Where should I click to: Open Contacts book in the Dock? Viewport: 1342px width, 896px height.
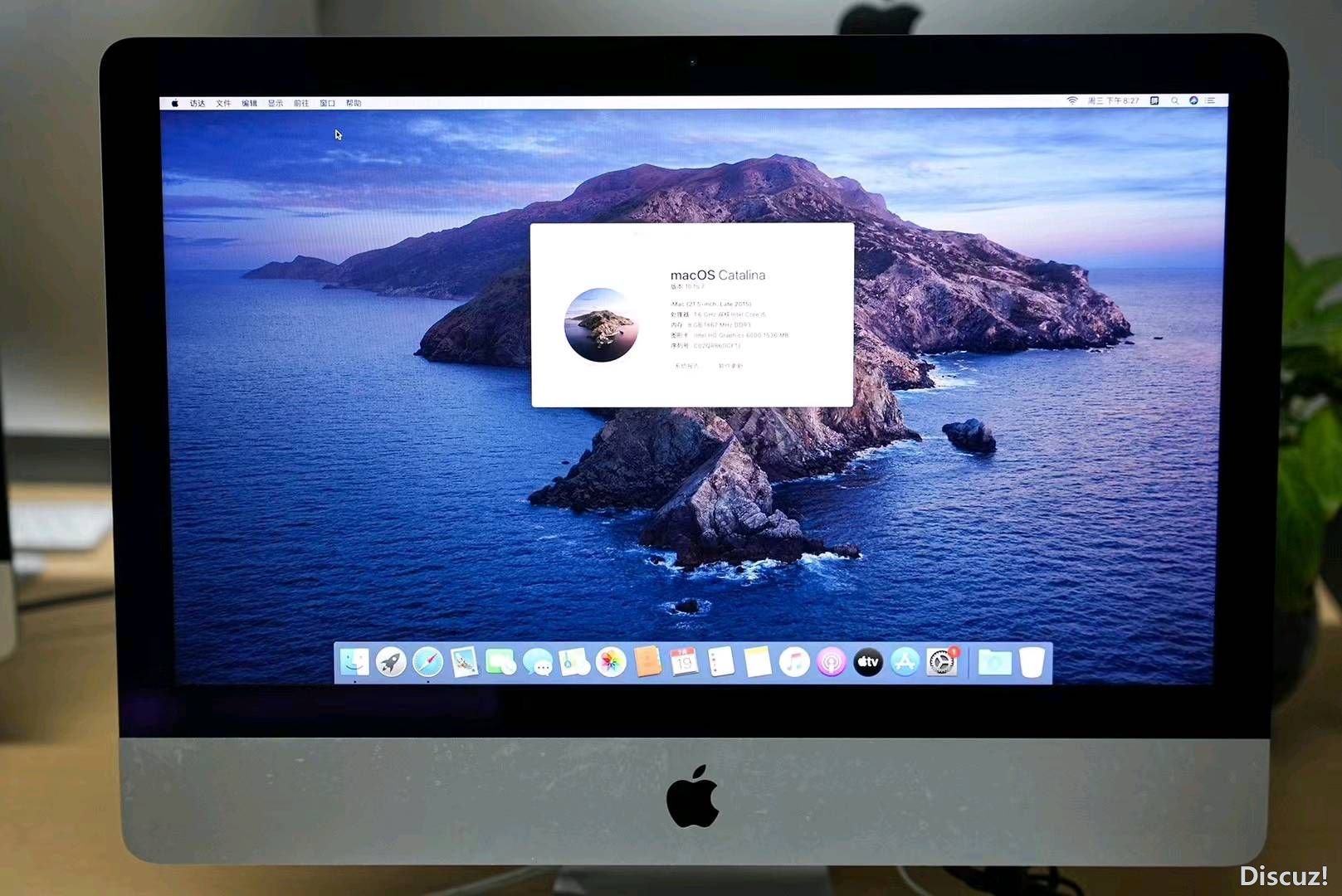point(647,662)
